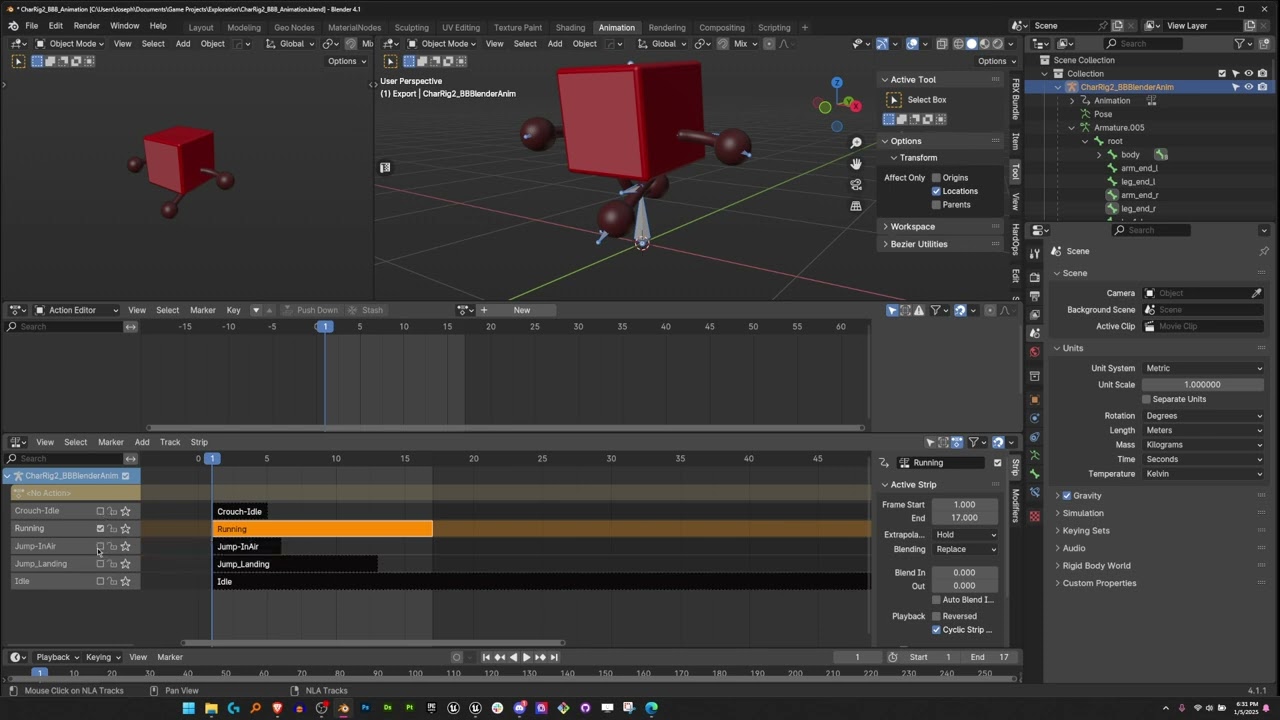Click New action button in Action Editor
The width and height of the screenshot is (1280, 720).
pos(522,310)
